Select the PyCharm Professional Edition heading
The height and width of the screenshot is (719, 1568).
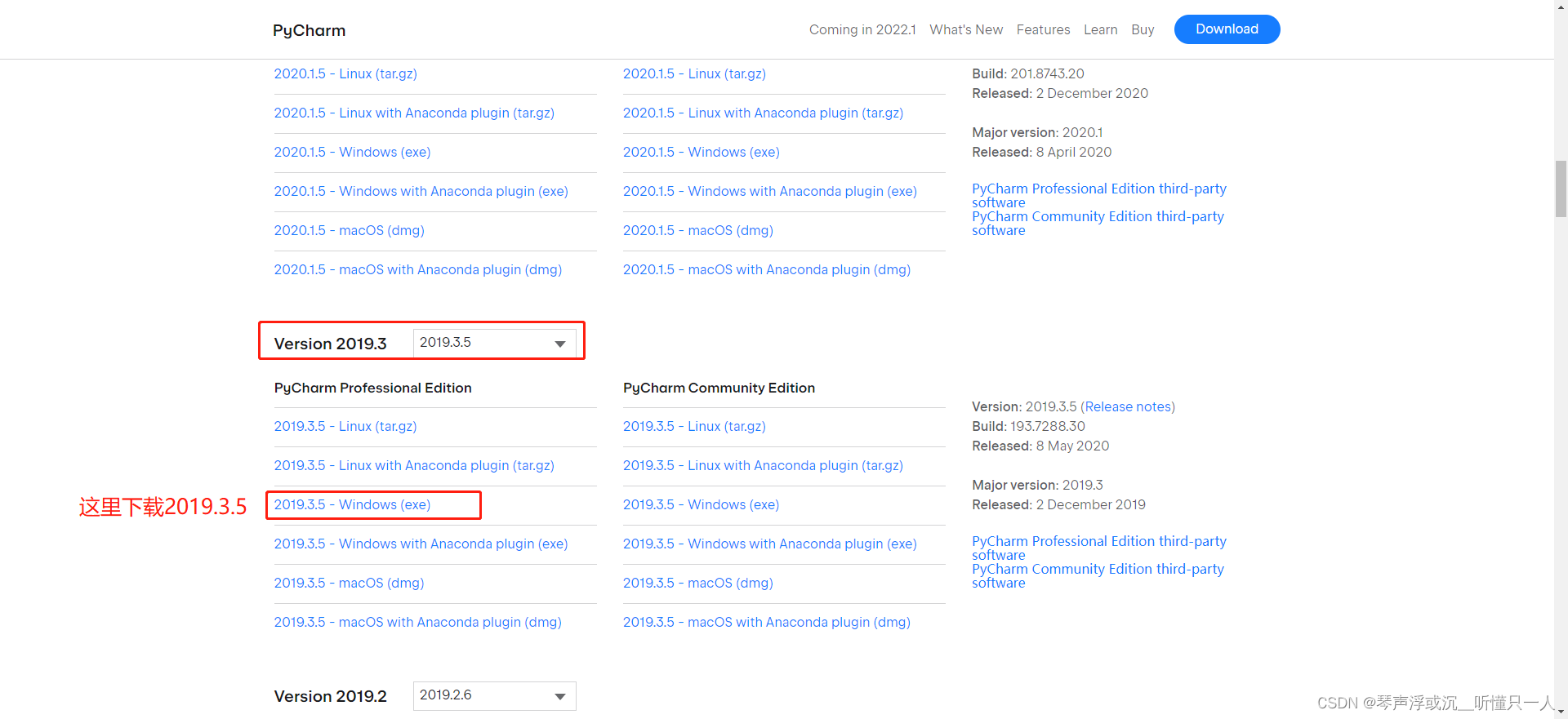(x=372, y=388)
